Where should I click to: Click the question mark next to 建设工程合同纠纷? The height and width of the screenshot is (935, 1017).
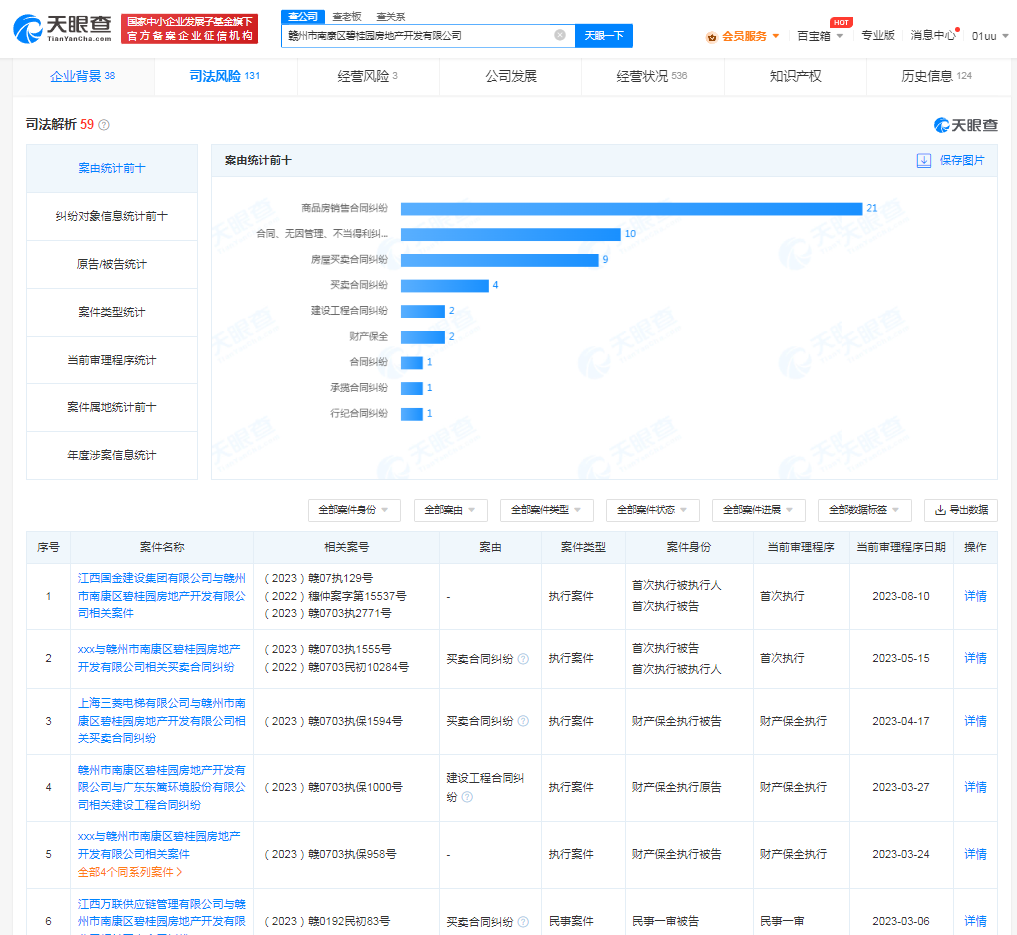coord(468,798)
